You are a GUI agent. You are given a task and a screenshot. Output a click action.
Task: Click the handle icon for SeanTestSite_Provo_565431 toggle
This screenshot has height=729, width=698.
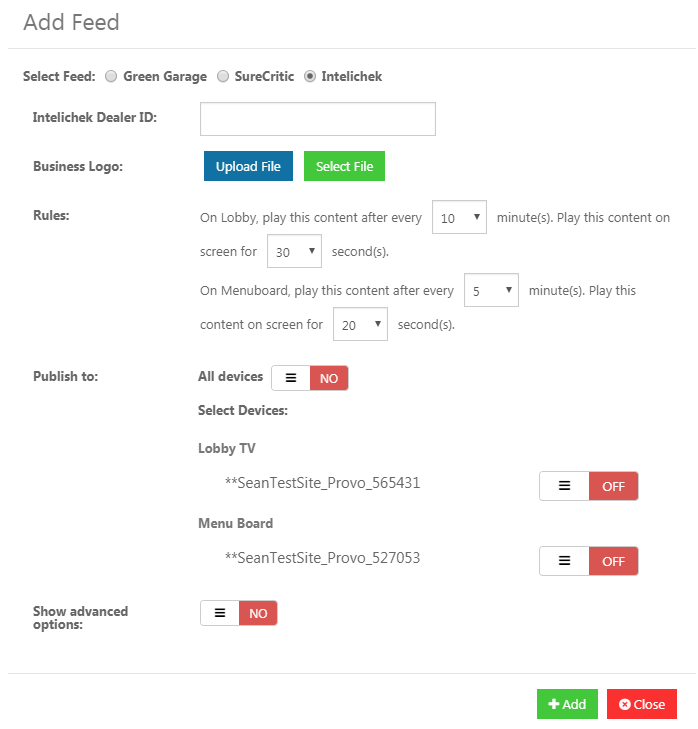pos(564,486)
